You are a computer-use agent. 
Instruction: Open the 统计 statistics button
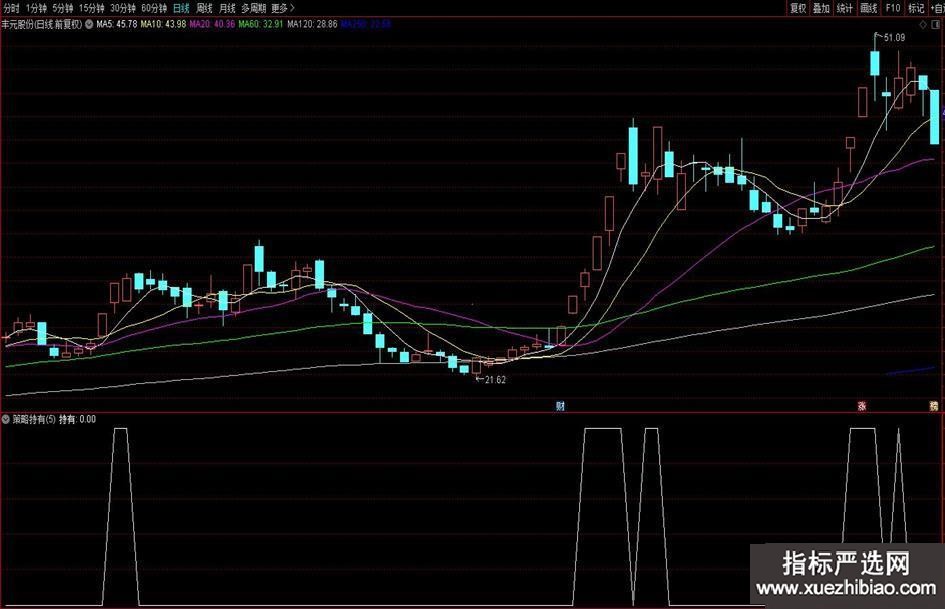tap(846, 8)
